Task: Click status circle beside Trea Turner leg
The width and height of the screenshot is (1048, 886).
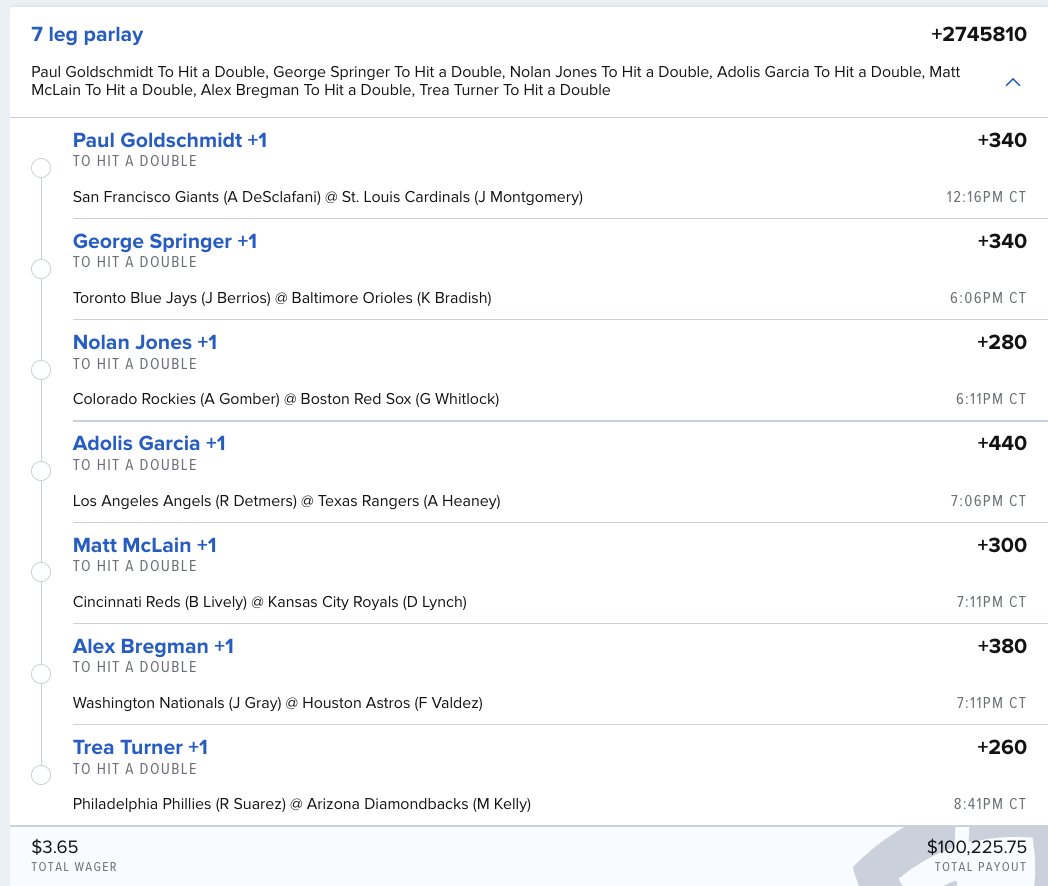Action: coord(41,774)
